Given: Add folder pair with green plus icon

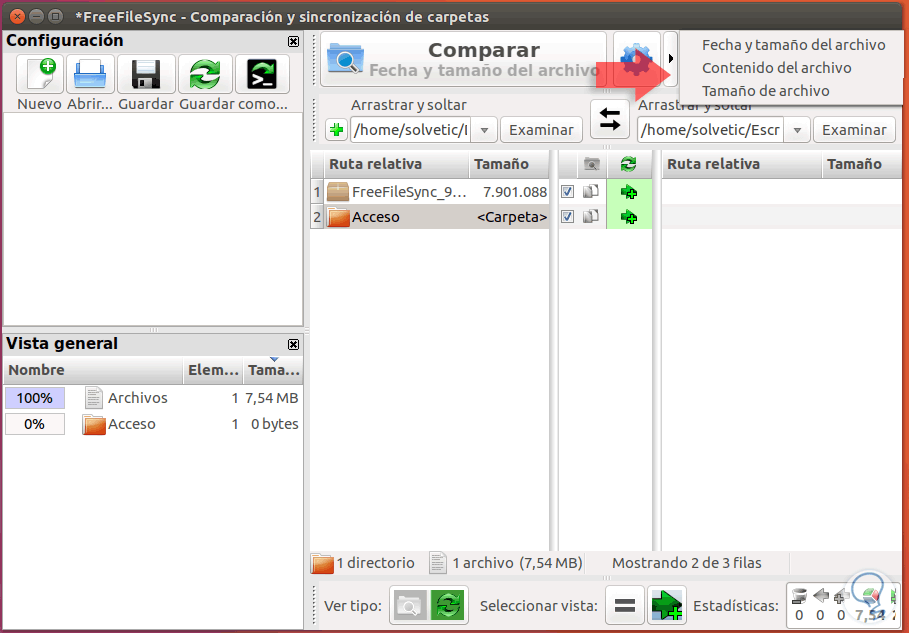Looking at the screenshot, I should click(336, 130).
